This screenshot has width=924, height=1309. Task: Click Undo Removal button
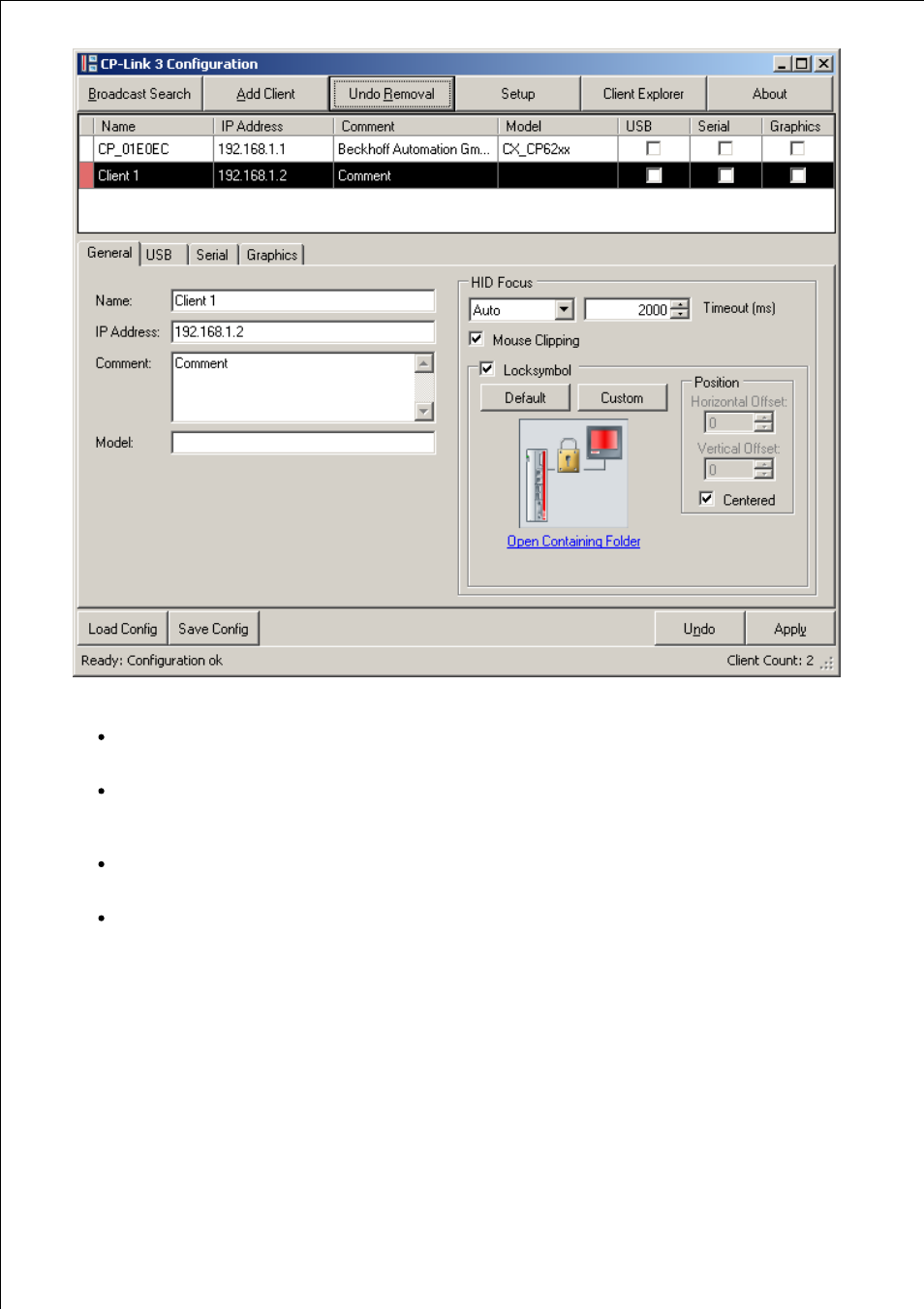point(391,94)
